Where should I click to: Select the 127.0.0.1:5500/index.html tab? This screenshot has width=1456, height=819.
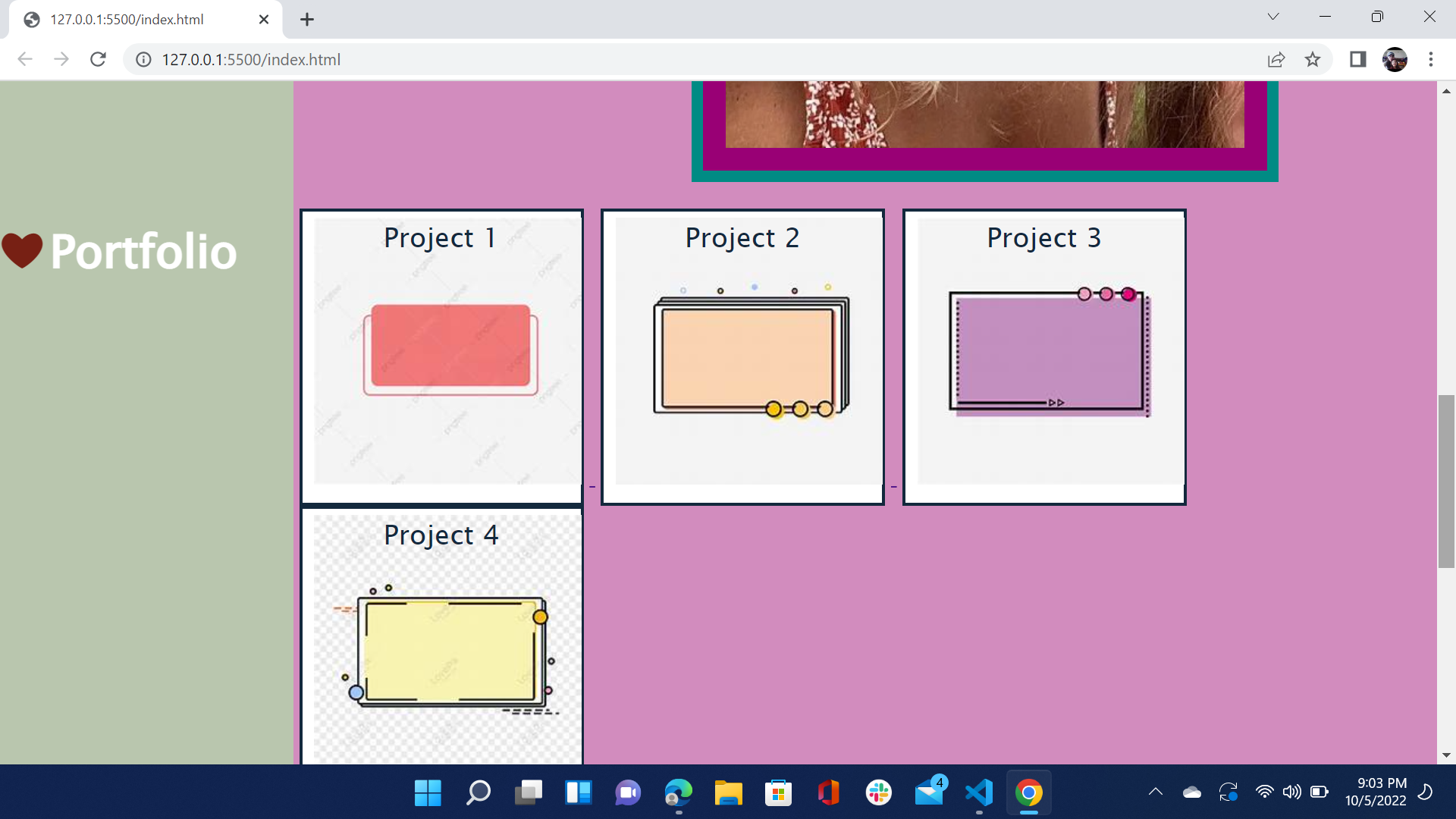[x=127, y=20]
